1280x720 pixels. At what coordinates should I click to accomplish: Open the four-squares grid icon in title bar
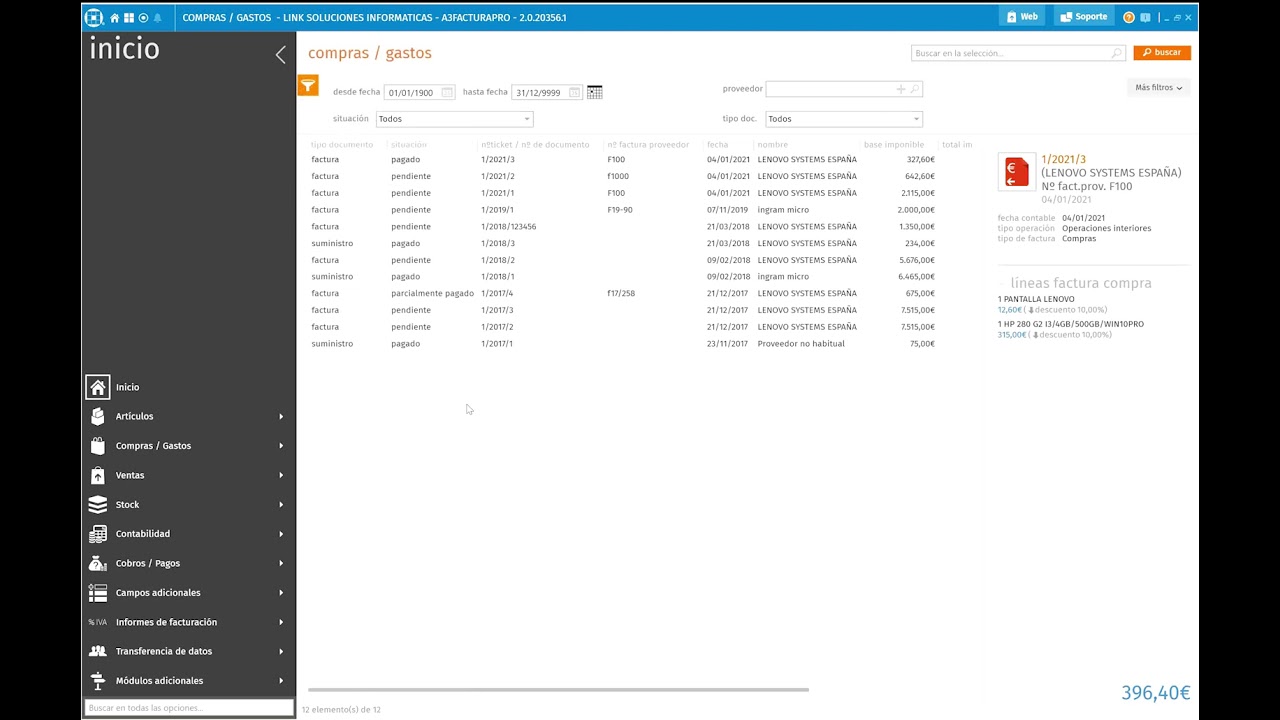(x=129, y=18)
